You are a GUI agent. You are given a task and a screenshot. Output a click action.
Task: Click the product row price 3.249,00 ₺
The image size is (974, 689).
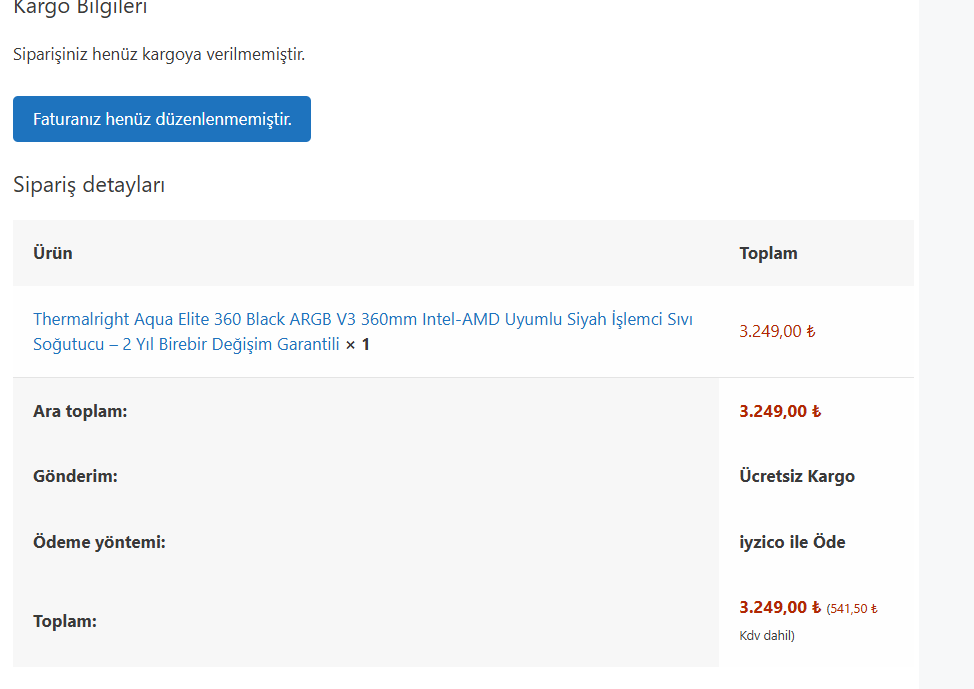point(777,332)
